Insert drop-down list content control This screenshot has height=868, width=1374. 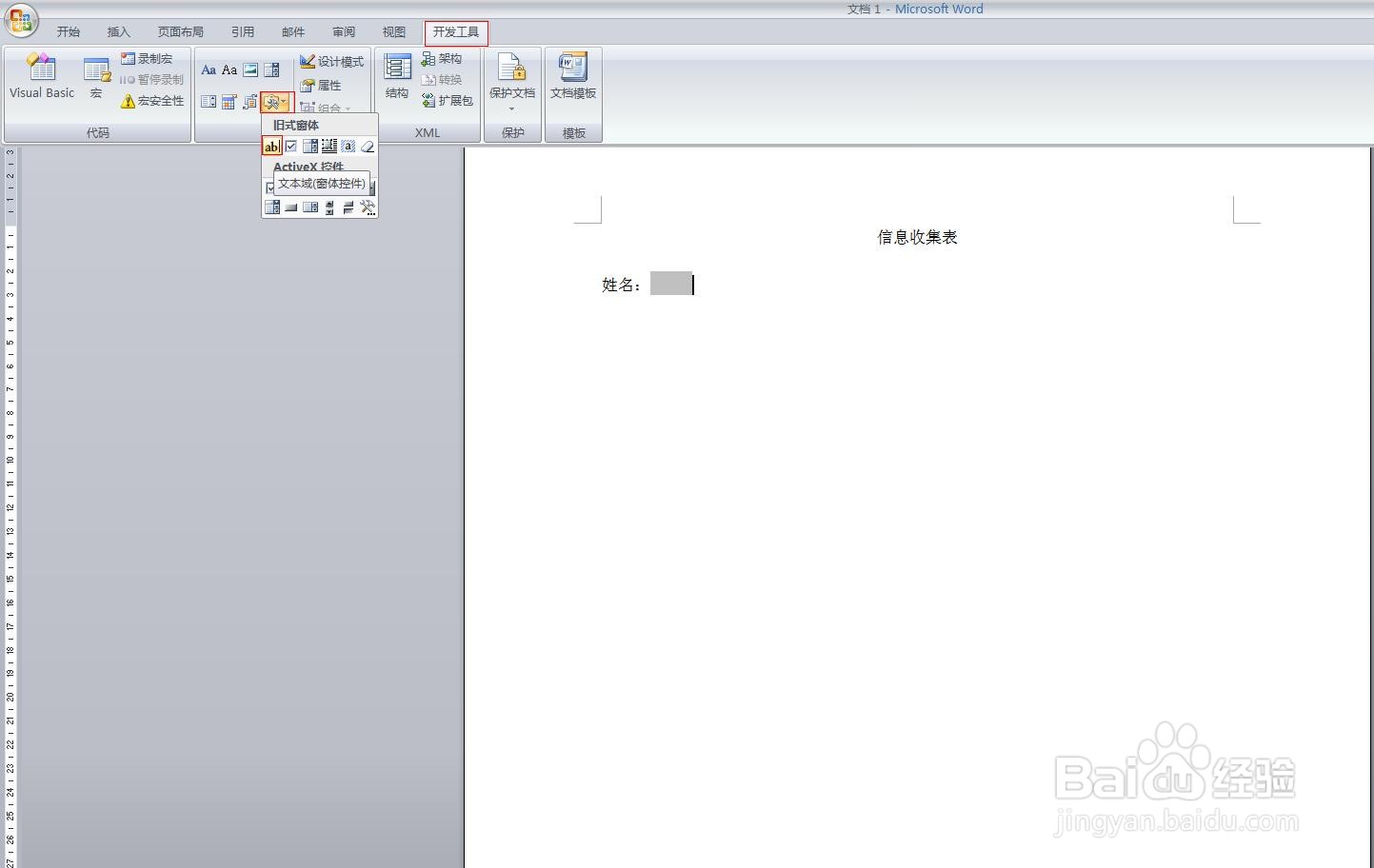pos(209,102)
